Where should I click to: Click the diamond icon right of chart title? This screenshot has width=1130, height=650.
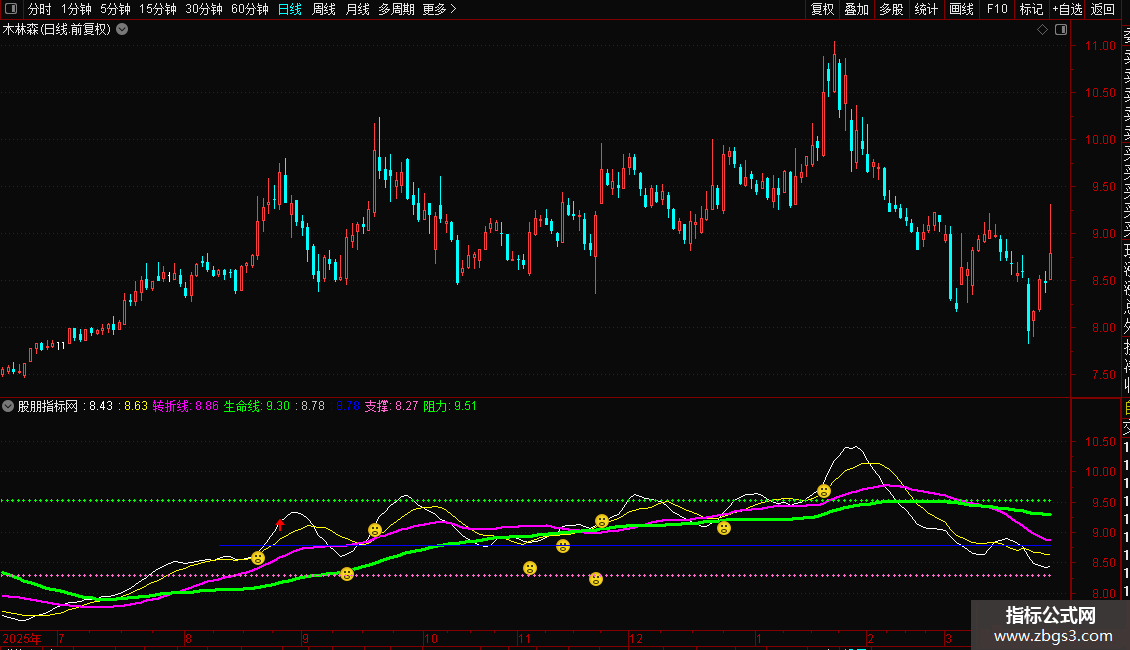[1042, 30]
